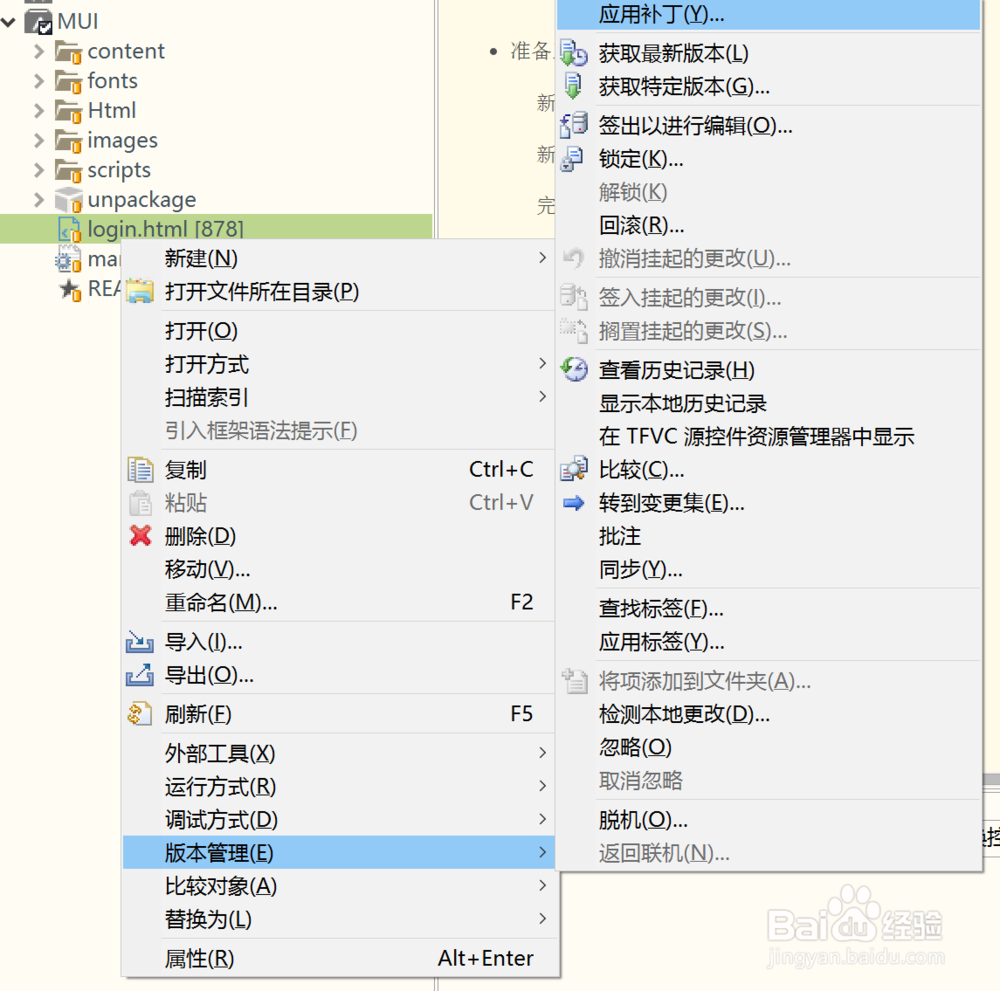
Task: Click the get latest version icon beside 获取最新版本
Action: [x=572, y=52]
